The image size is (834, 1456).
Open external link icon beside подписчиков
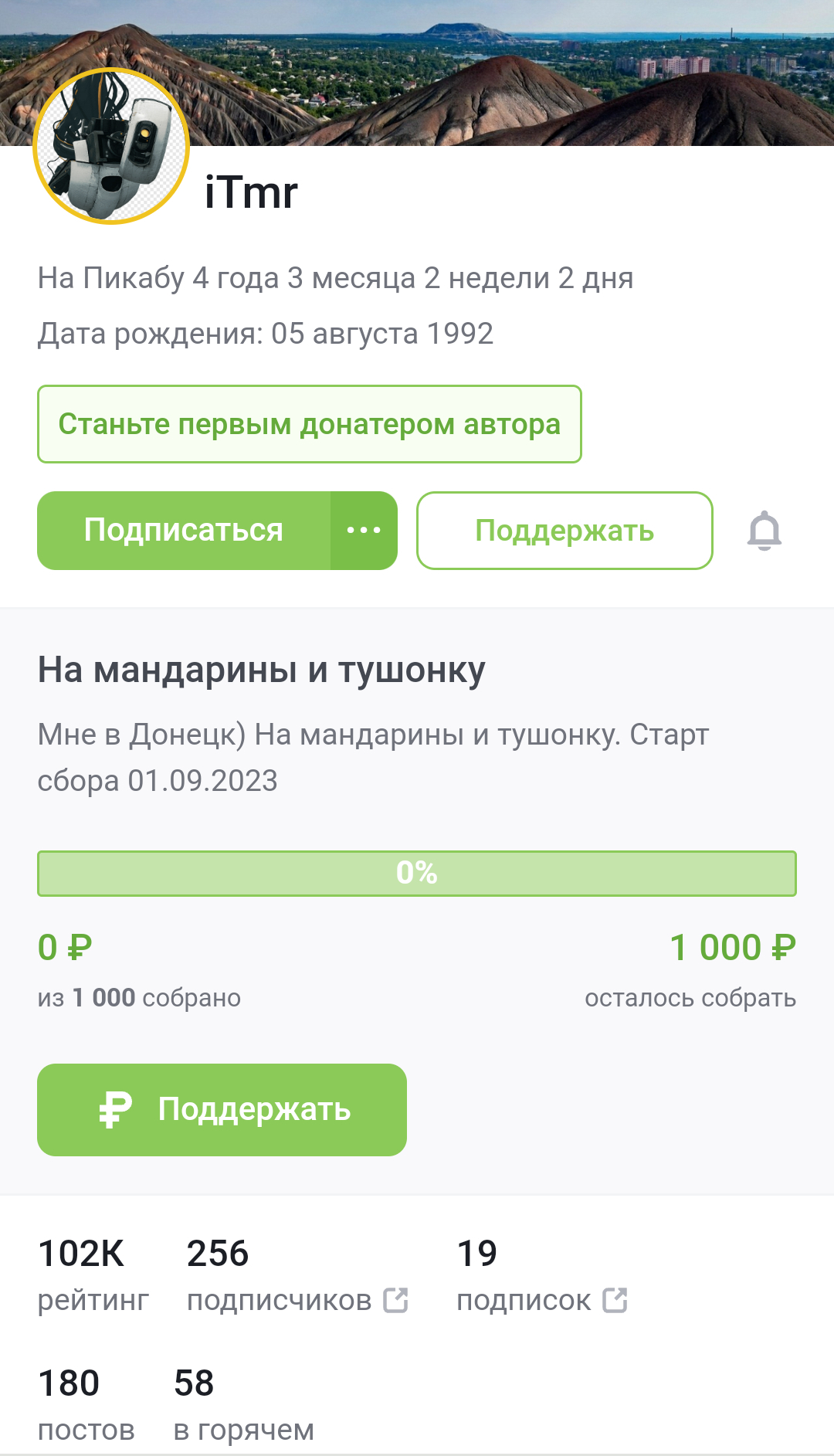pos(396,1300)
